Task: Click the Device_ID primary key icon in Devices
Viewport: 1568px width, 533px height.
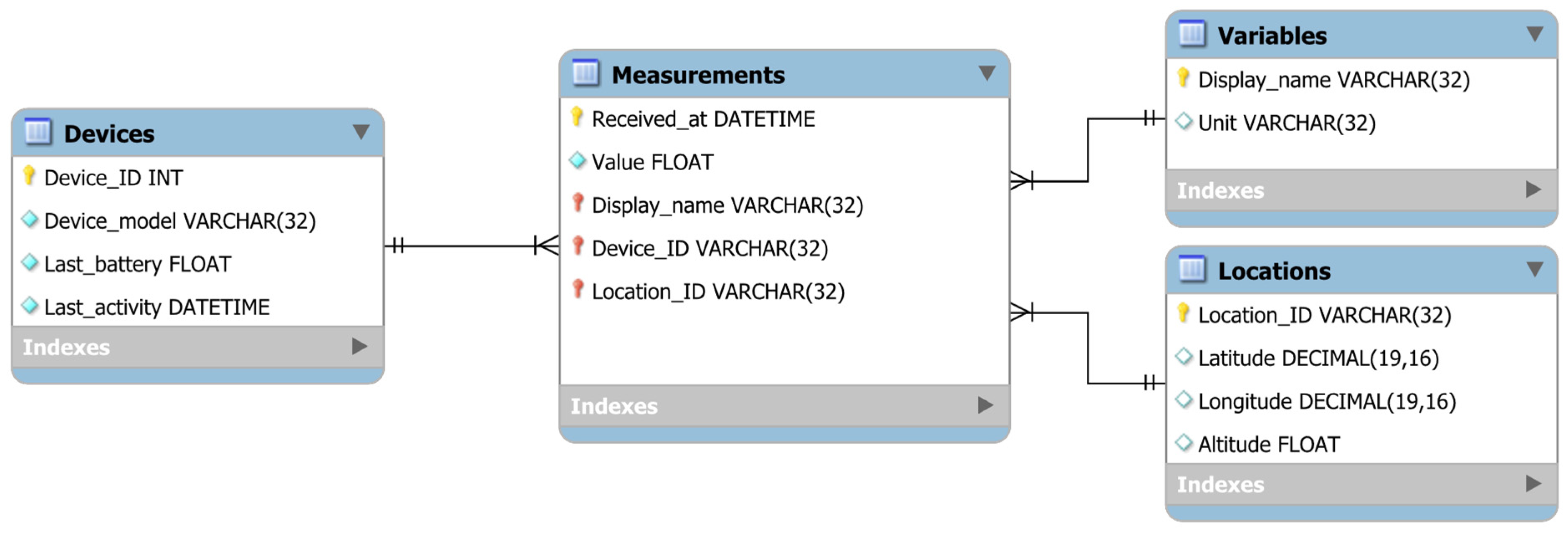Action: tap(29, 176)
